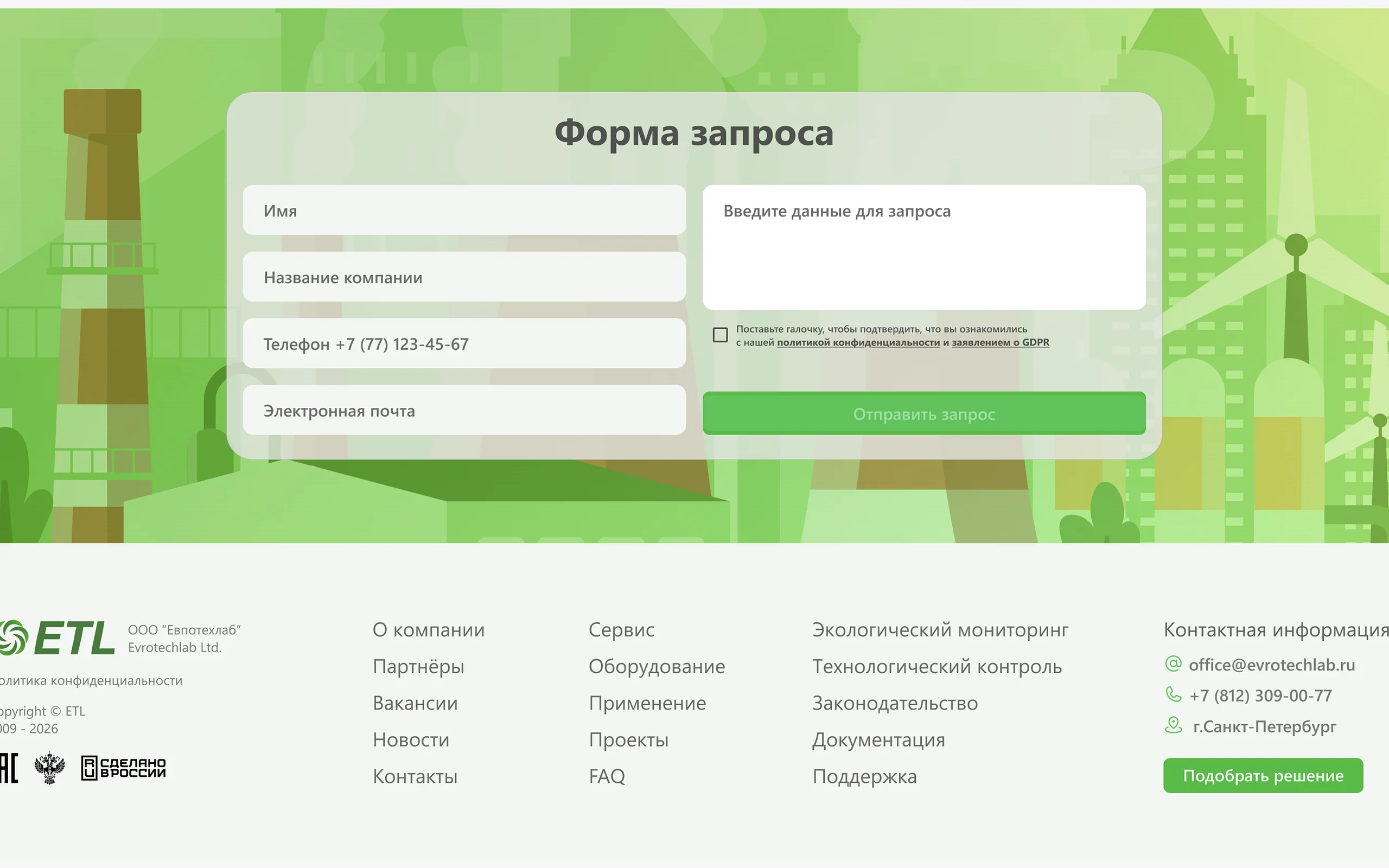Click ООО "Евротехлаб" company name text
Image resolution: width=1389 pixels, height=868 pixels.
[x=184, y=630]
